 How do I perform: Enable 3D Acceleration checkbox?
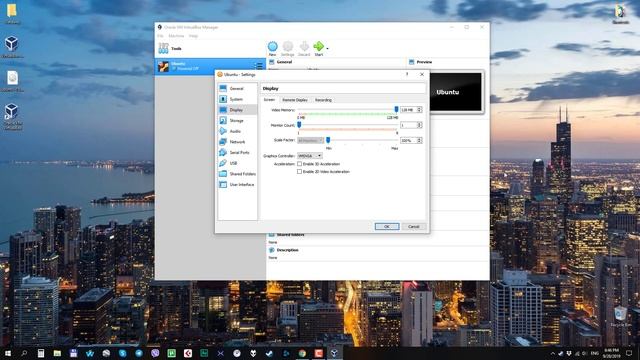(300, 164)
